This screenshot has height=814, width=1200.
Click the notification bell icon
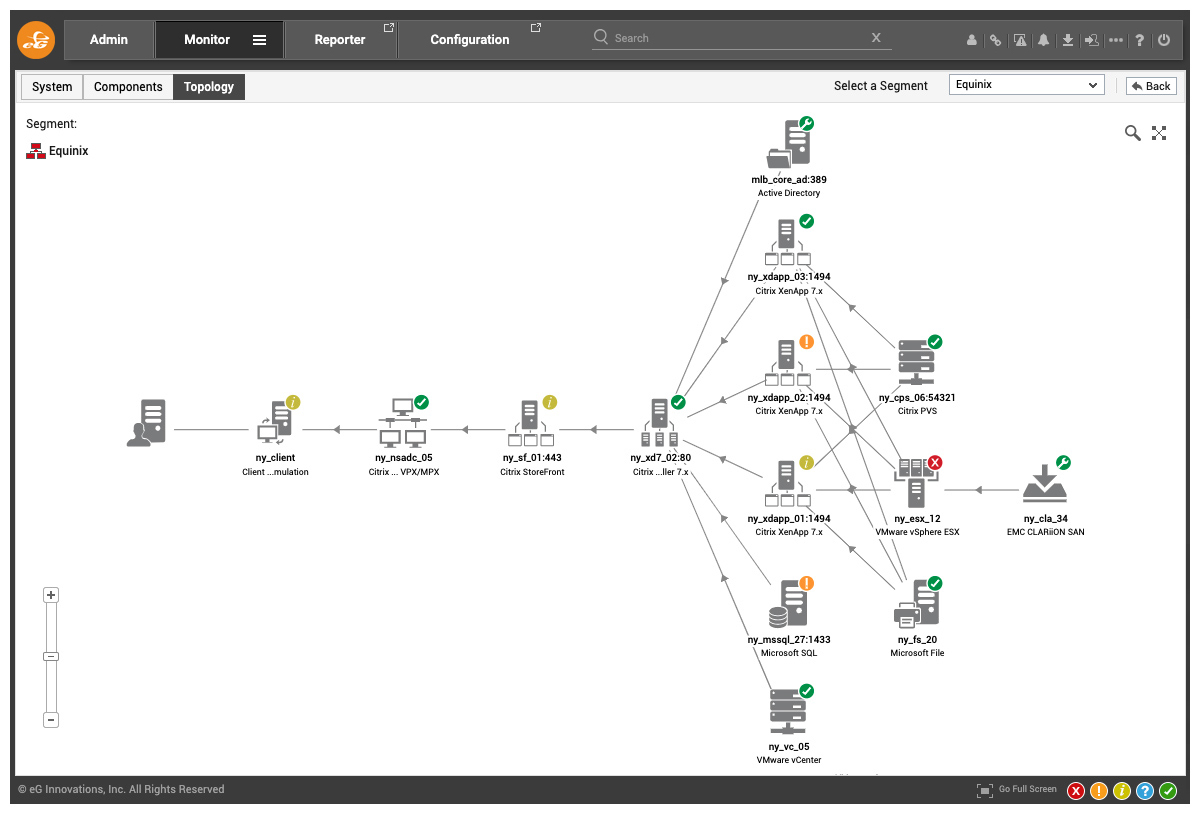[x=1044, y=40]
